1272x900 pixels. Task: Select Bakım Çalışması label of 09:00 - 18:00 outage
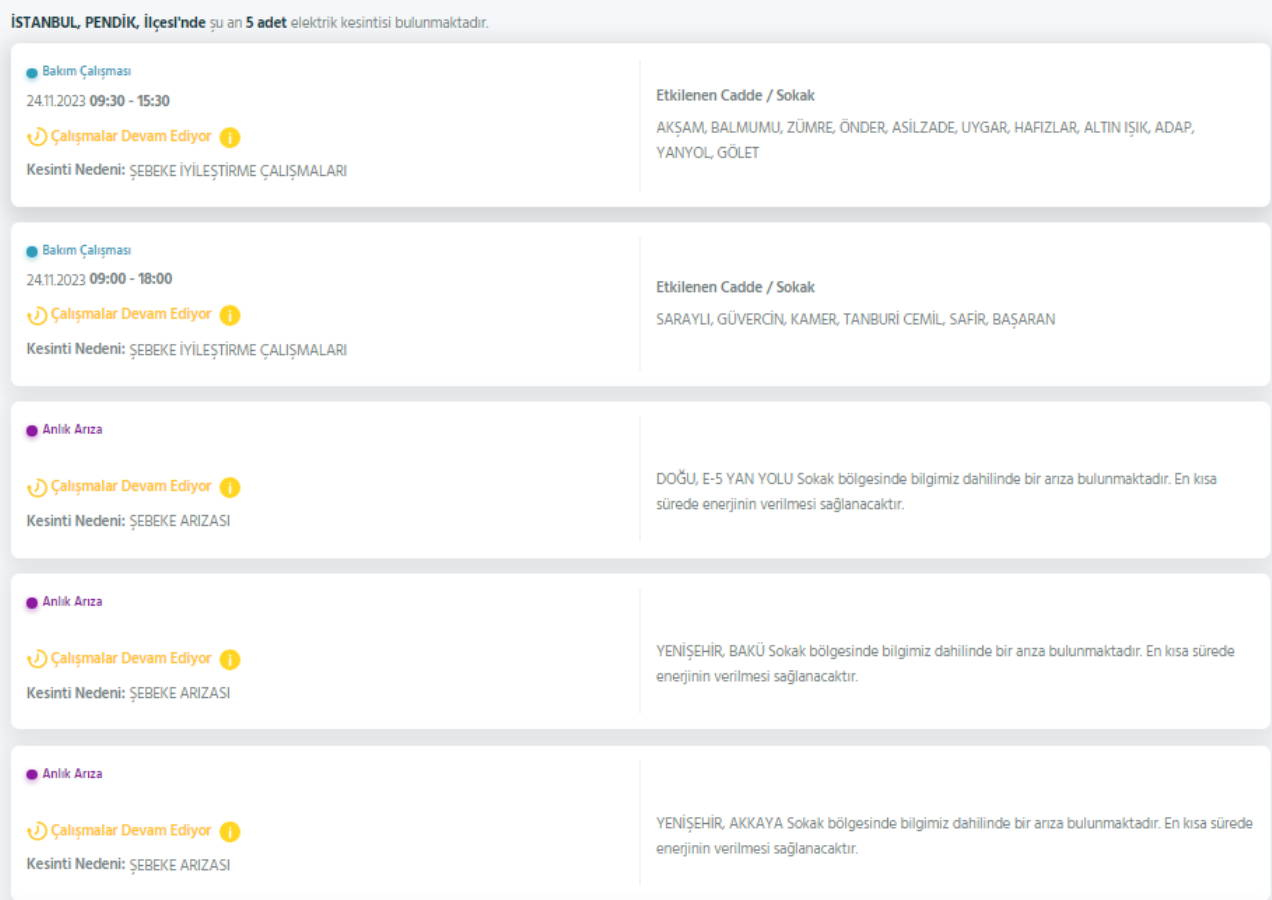pyautogui.click(x=86, y=250)
